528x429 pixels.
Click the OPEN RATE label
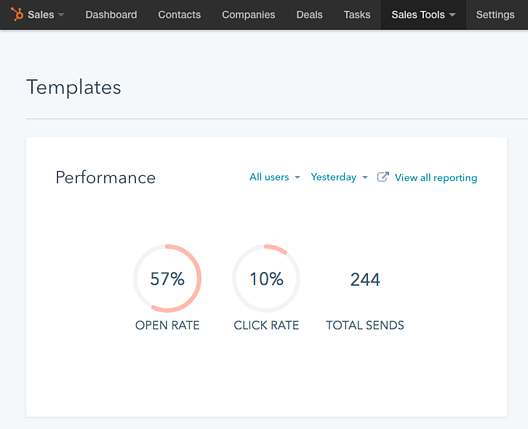pyautogui.click(x=167, y=325)
